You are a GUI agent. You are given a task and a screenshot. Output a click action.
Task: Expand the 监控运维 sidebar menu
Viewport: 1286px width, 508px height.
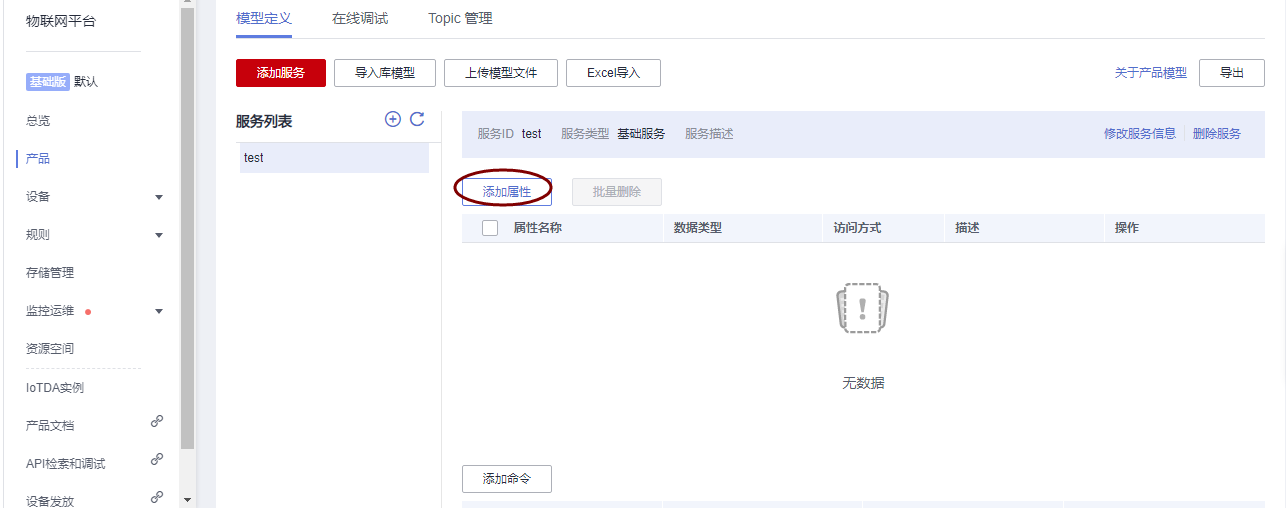coord(159,311)
